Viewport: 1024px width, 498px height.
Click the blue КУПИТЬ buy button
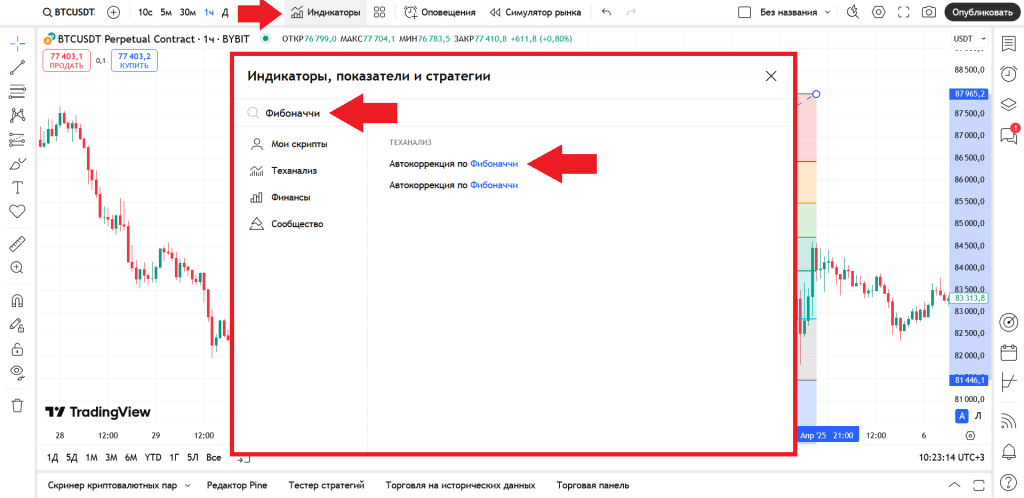pyautogui.click(x=134, y=61)
